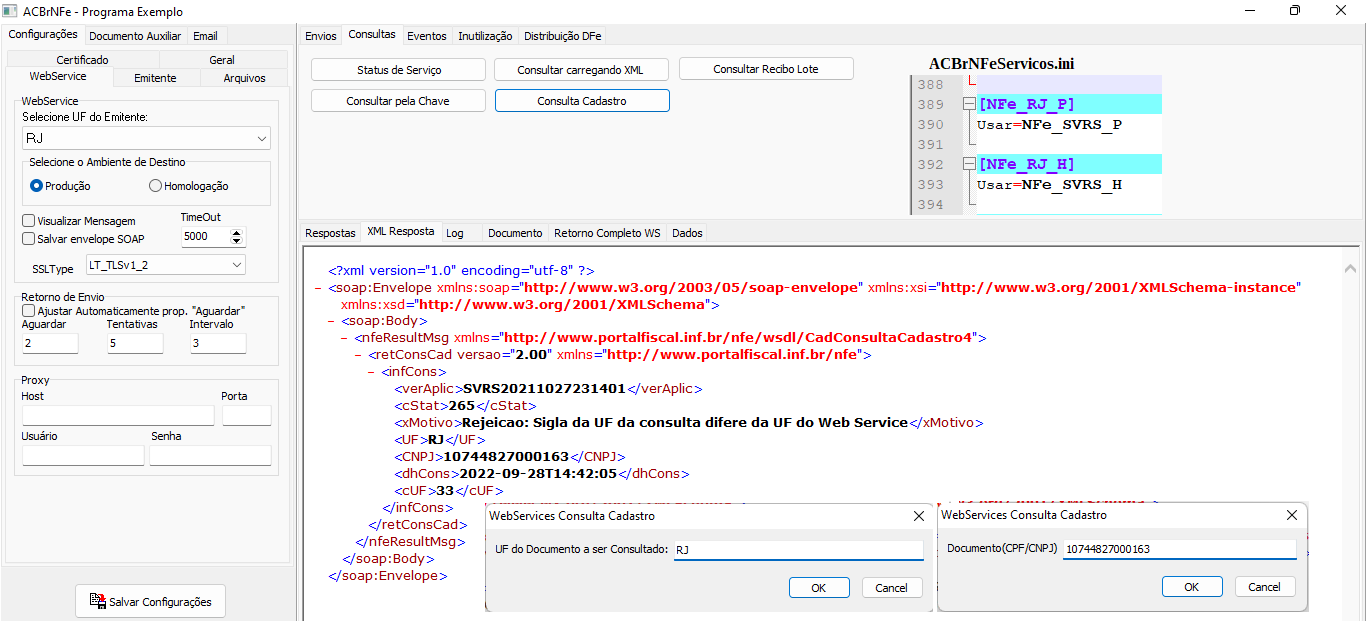Open the Documento results tab

tap(515, 233)
